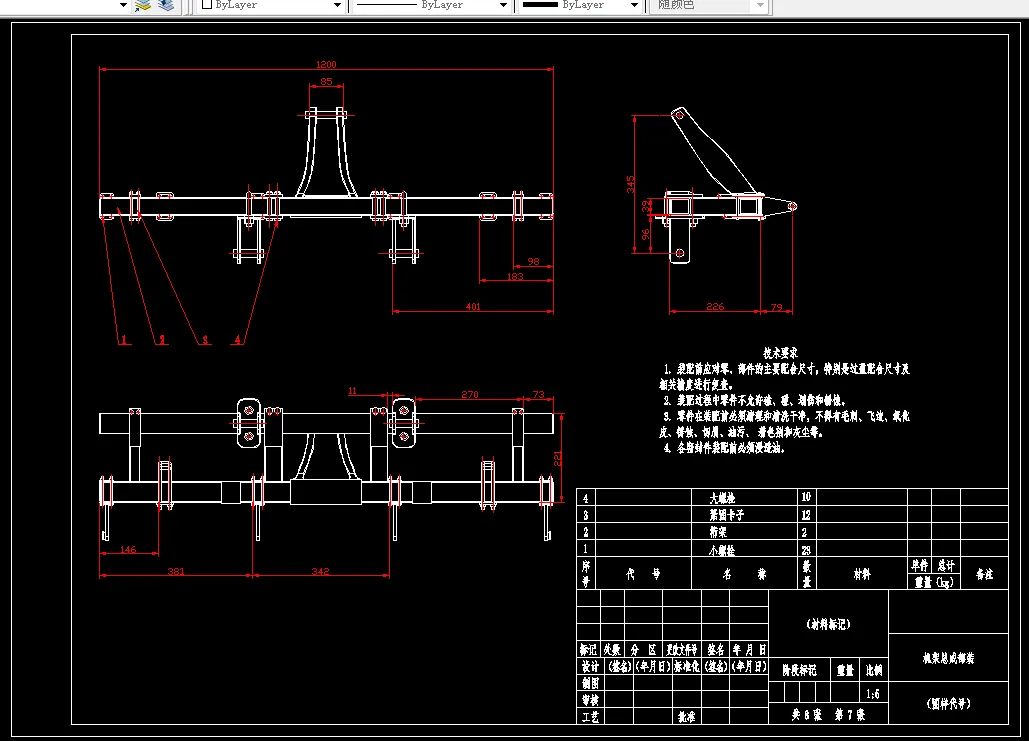
Task: Select the 345 vertical dimension text
Action: tap(631, 184)
